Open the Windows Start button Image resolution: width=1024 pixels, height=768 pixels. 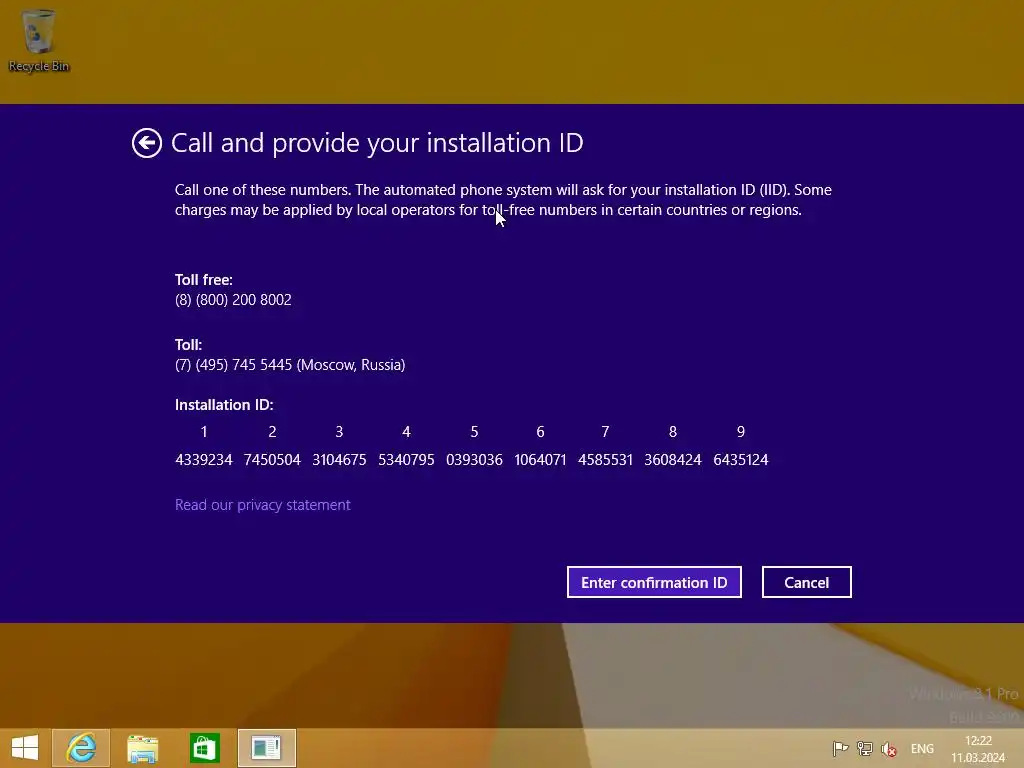pos(25,748)
